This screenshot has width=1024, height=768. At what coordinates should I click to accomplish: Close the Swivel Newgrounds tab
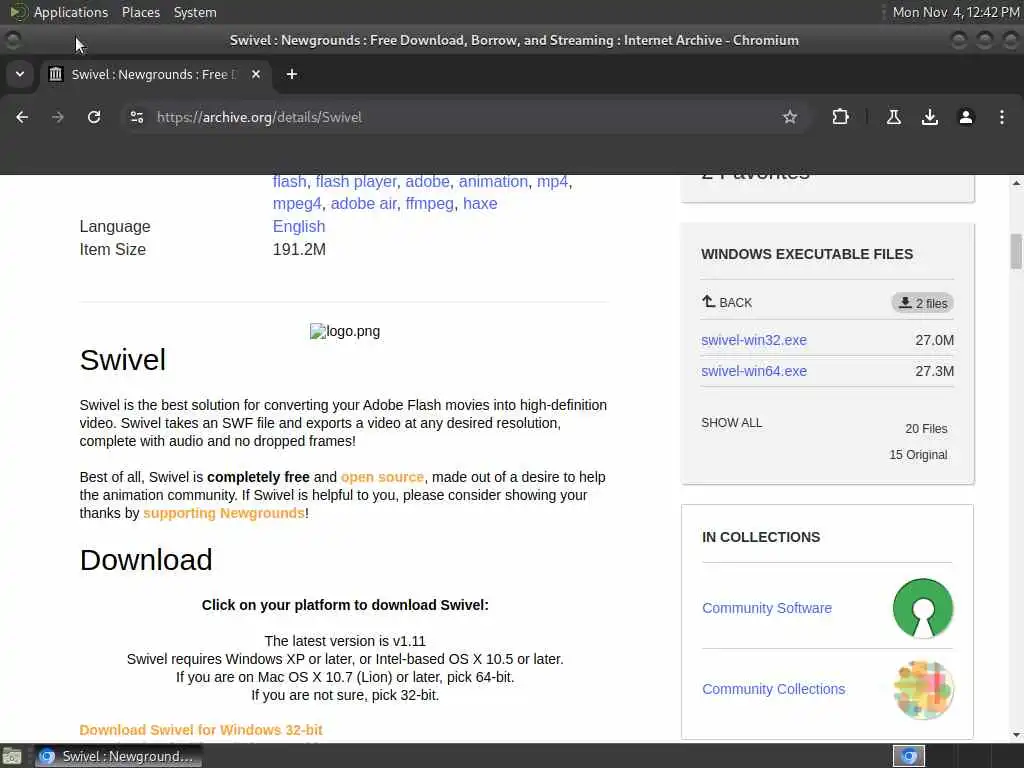[x=256, y=74]
